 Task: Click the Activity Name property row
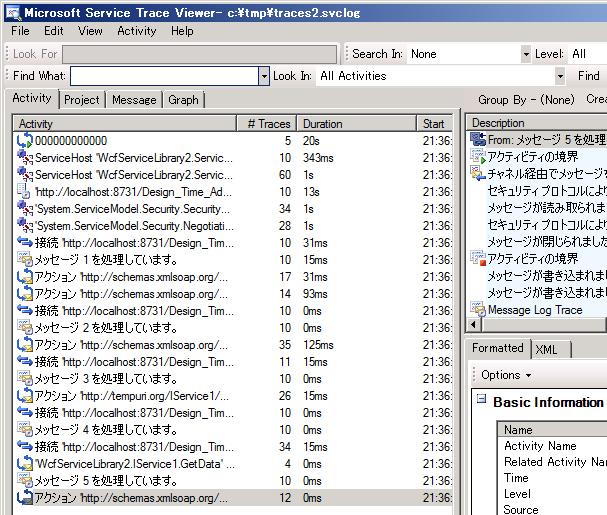click(x=552, y=446)
